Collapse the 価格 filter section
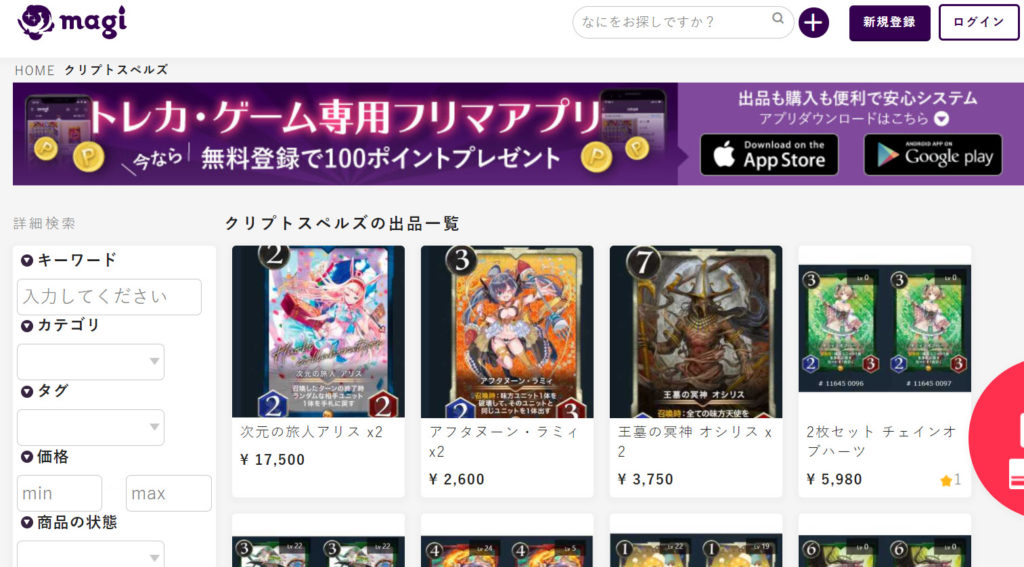Image resolution: width=1024 pixels, height=567 pixels. click(x=27, y=457)
